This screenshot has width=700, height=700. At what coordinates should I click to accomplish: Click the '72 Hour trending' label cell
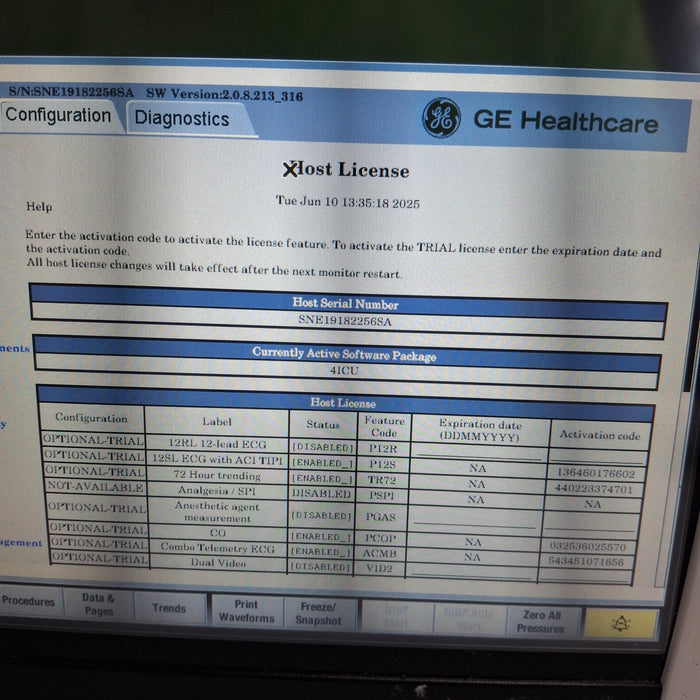point(217,475)
